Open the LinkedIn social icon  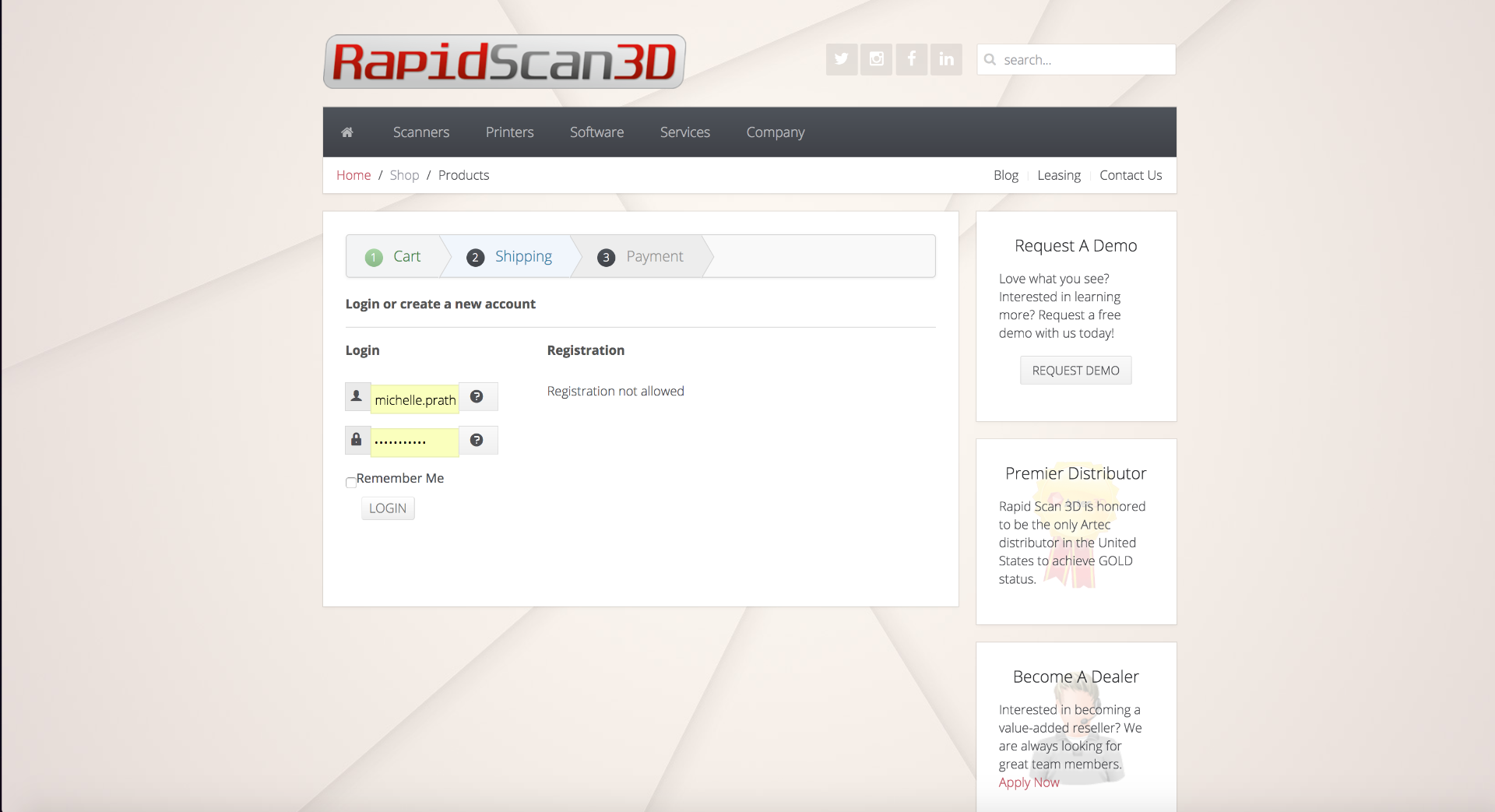pos(947,59)
